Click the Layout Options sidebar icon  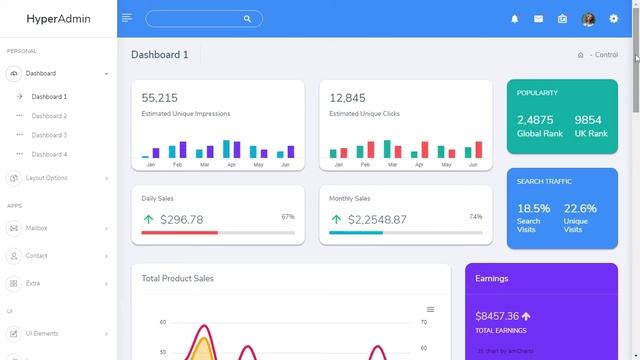click(x=13, y=178)
